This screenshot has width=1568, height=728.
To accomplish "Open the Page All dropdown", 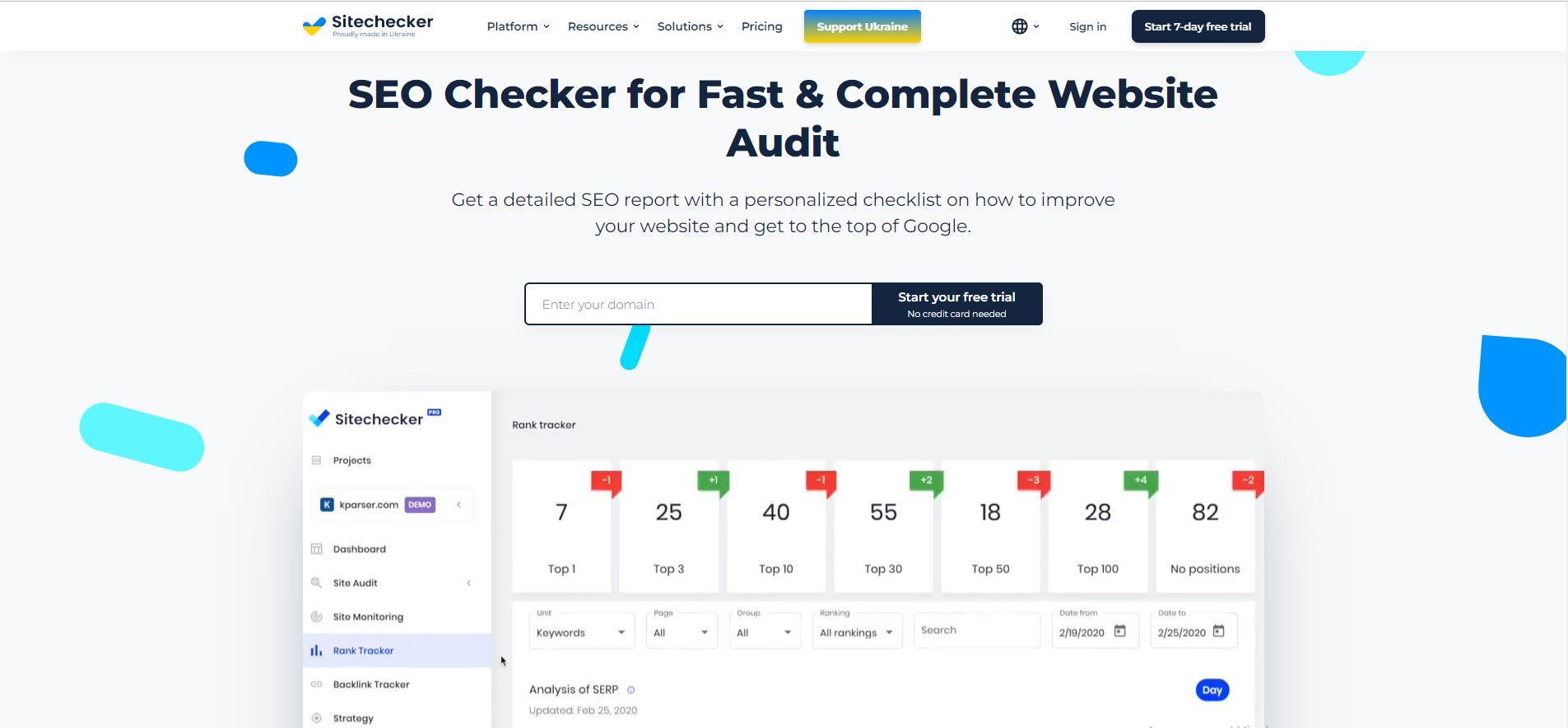I will (682, 632).
